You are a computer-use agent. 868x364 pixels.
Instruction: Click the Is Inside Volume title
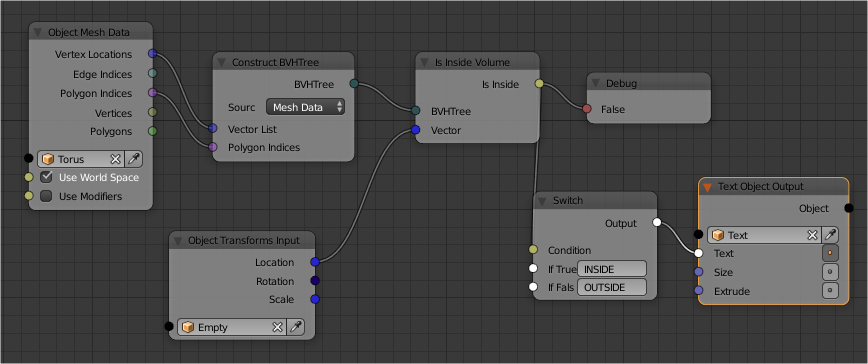472,63
